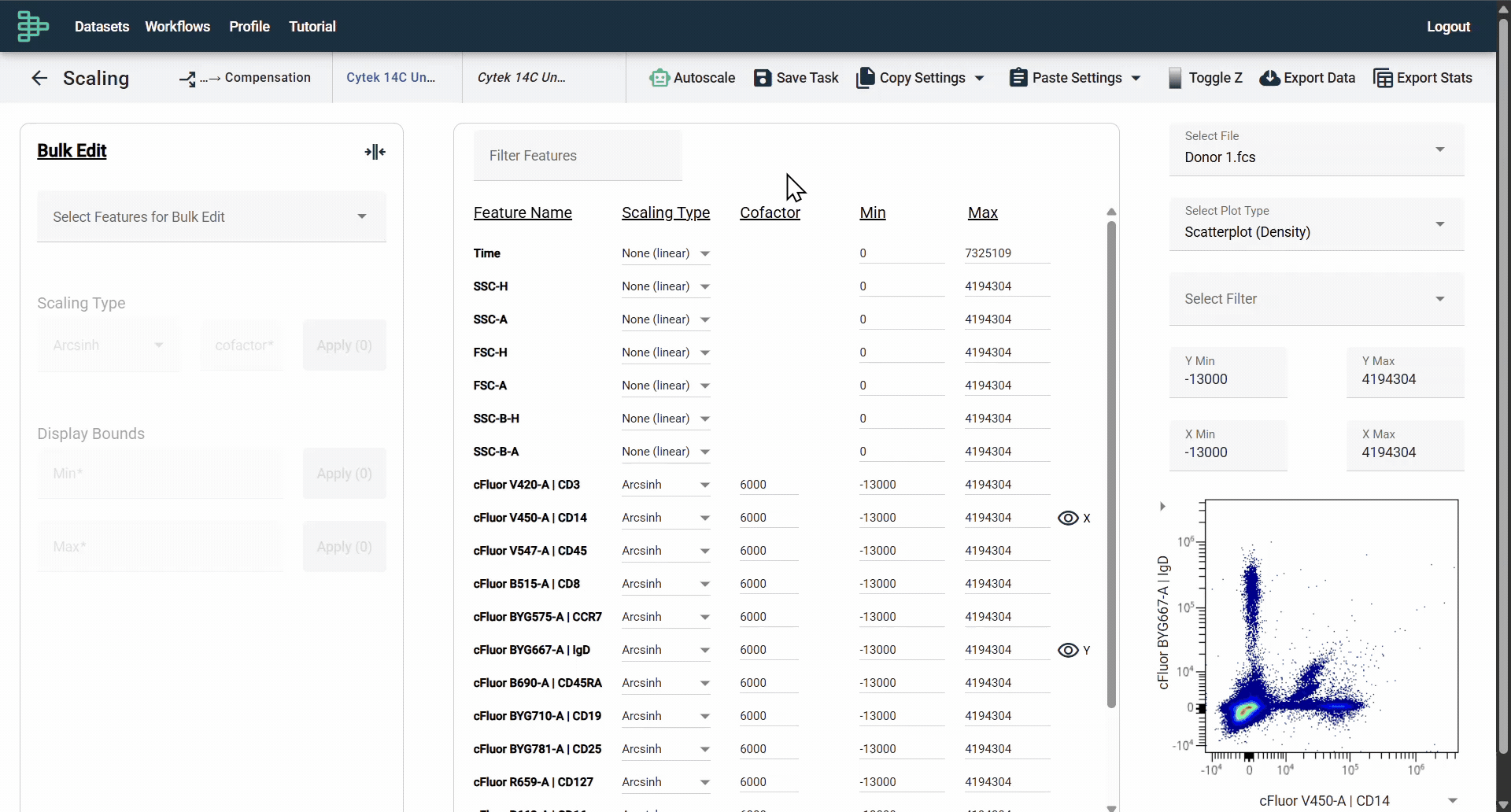The height and width of the screenshot is (812, 1511).
Task: Click X Min input field
Action: (1228, 445)
